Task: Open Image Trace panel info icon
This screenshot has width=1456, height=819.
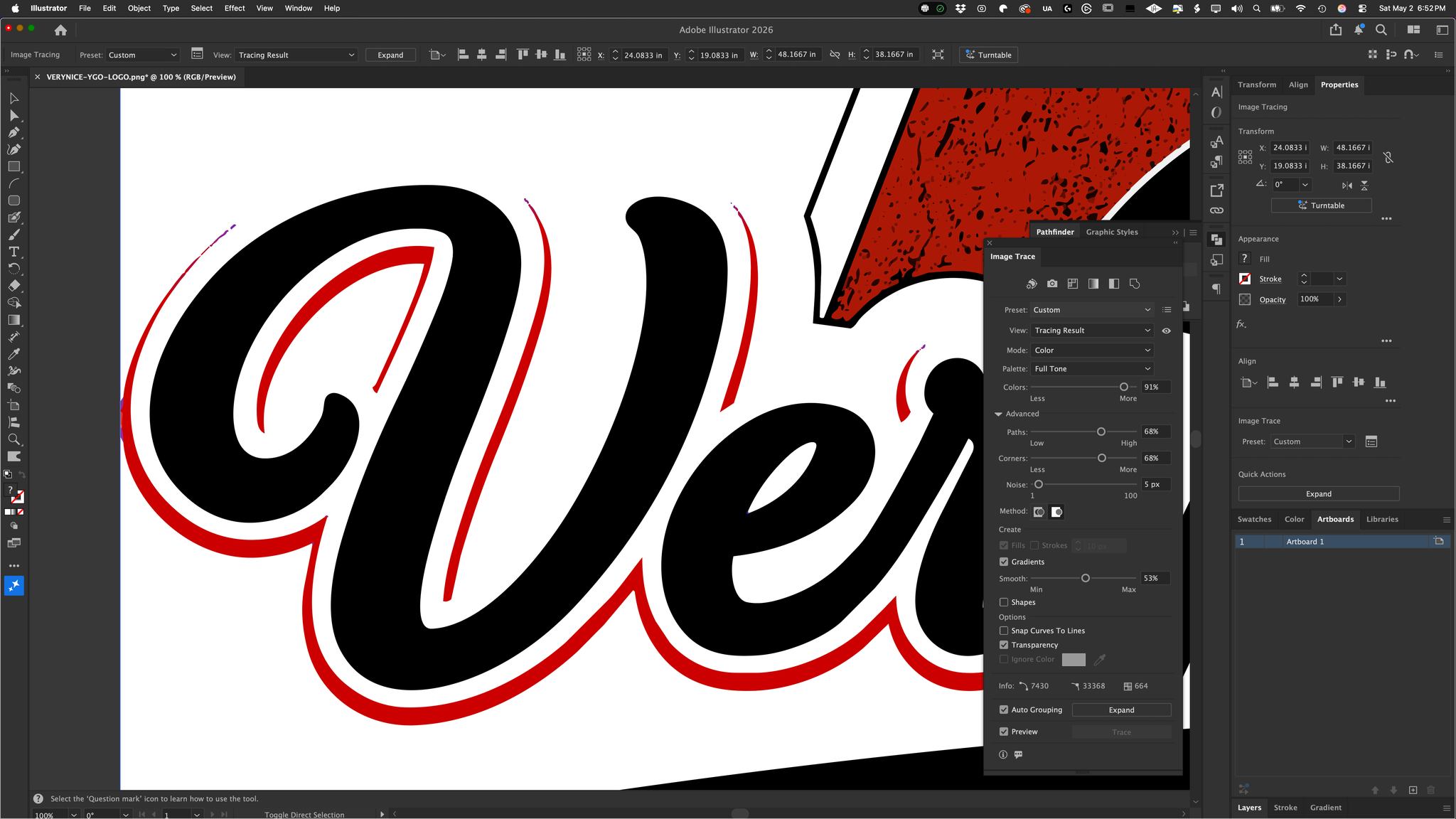Action: tap(1003, 754)
